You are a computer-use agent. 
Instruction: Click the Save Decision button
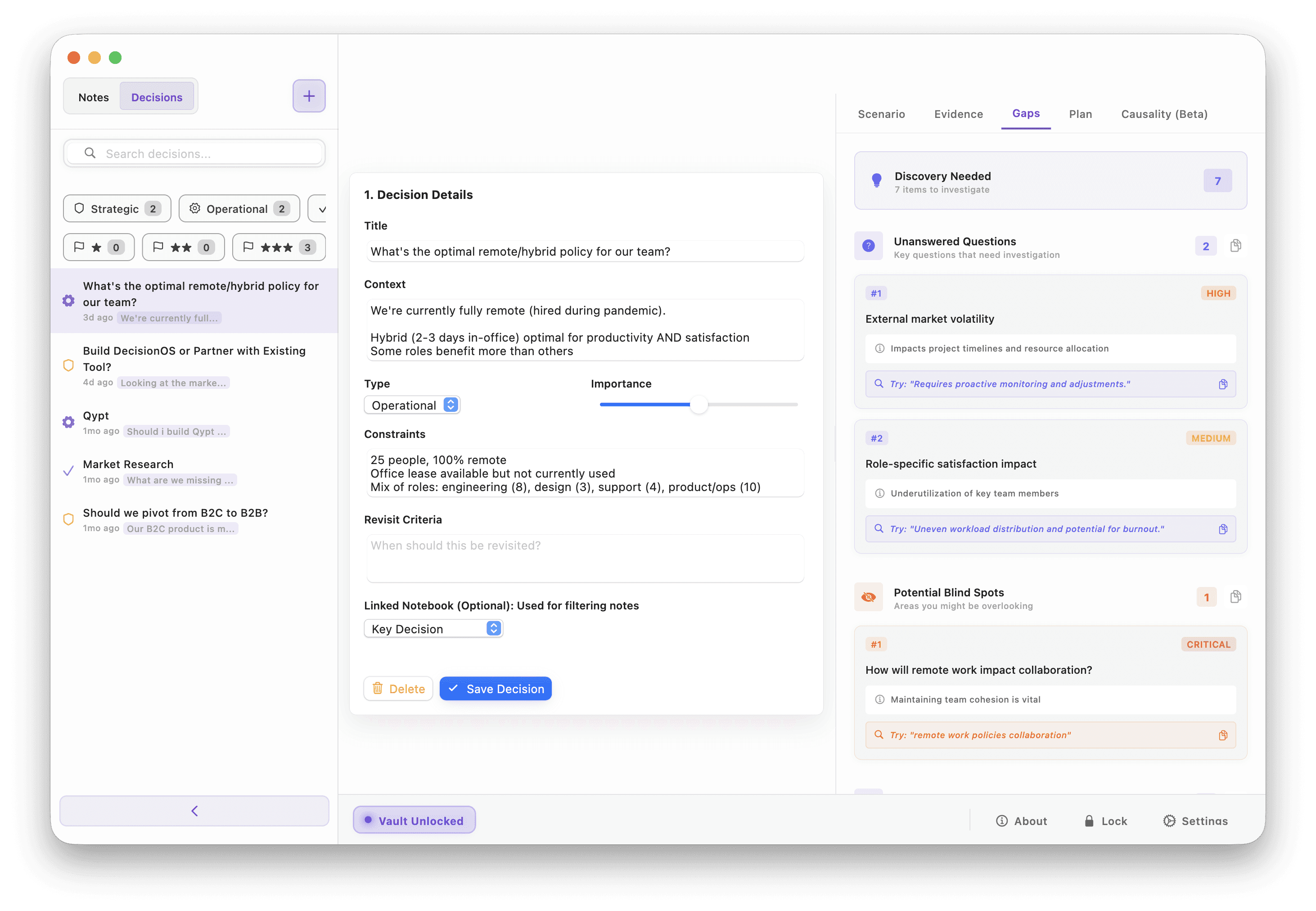[x=496, y=689]
